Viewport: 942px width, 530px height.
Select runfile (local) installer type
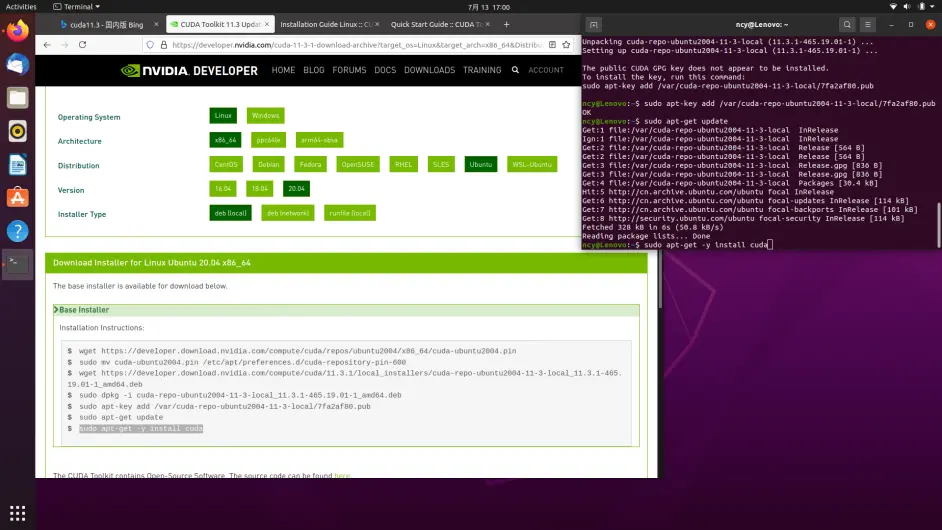tap(350, 213)
